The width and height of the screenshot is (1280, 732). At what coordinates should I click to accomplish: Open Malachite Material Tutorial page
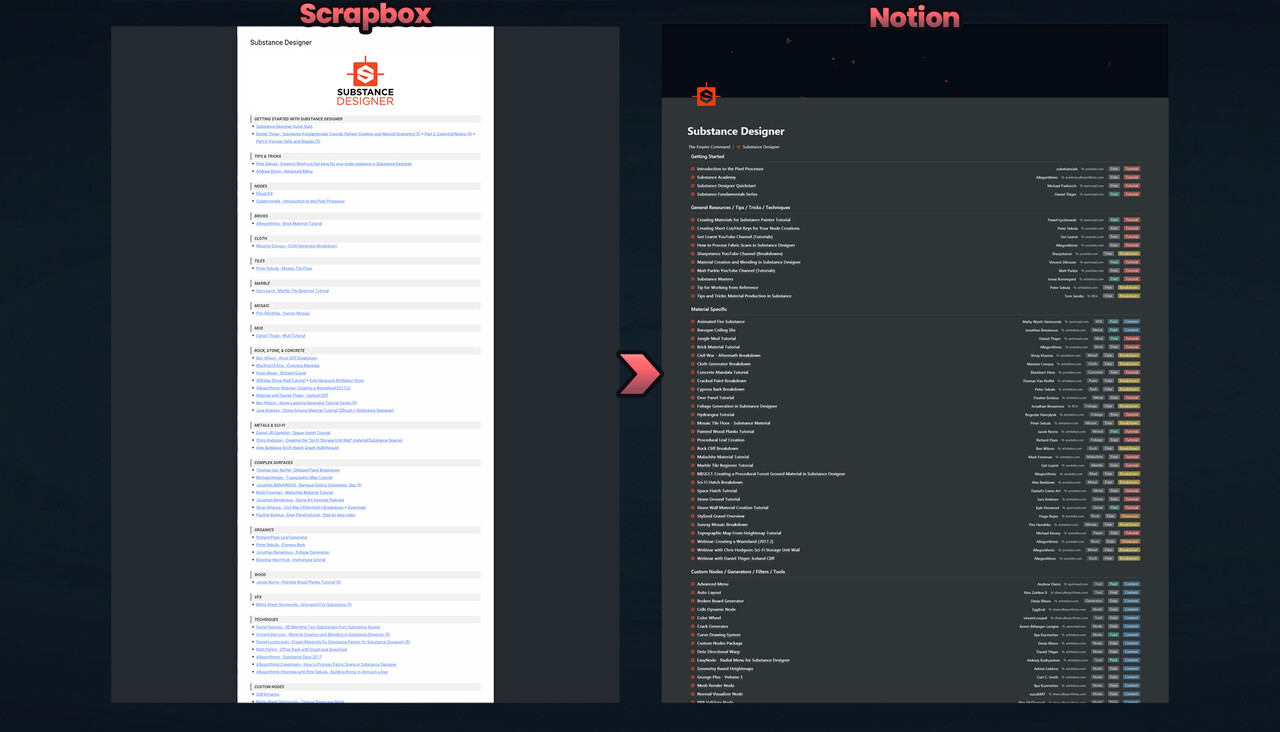click(723, 457)
